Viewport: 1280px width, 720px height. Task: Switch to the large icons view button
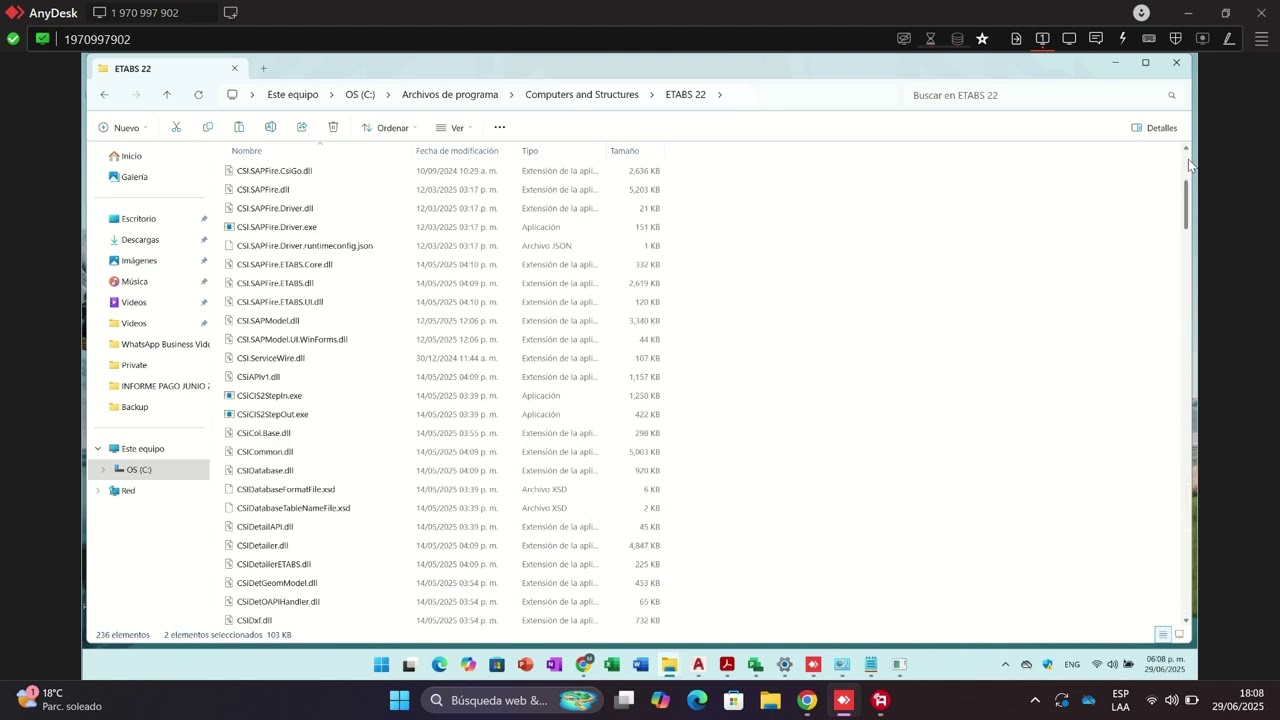click(1179, 634)
